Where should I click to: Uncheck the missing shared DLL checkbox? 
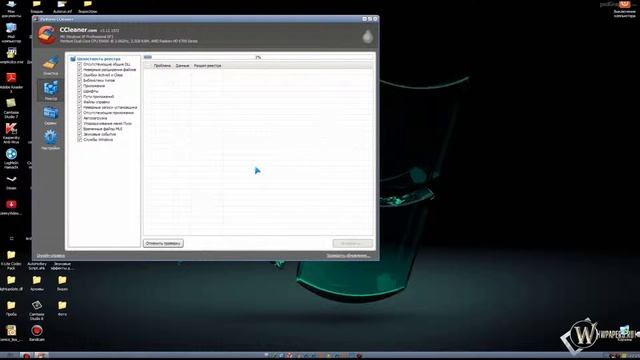click(x=80, y=64)
